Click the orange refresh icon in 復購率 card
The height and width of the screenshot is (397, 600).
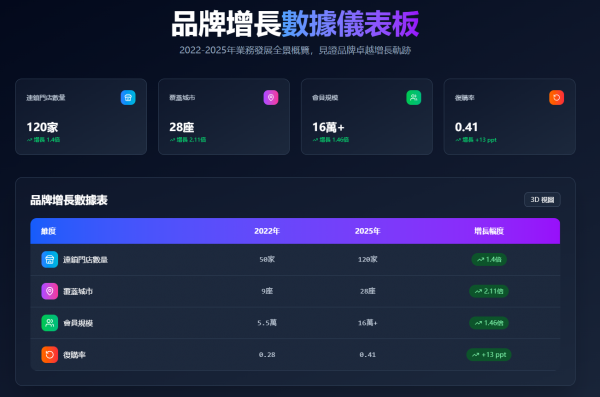click(x=556, y=98)
